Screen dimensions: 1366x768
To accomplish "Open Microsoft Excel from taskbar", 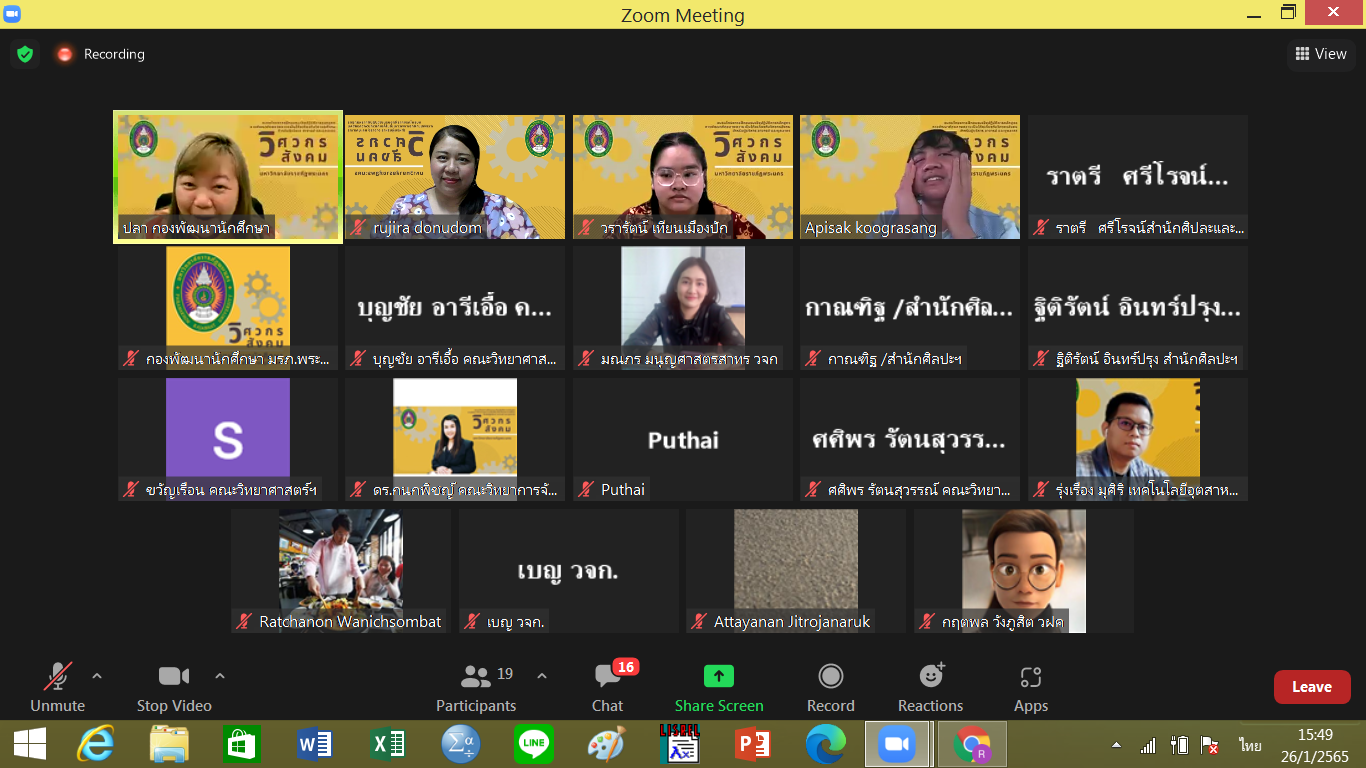I will click(388, 744).
